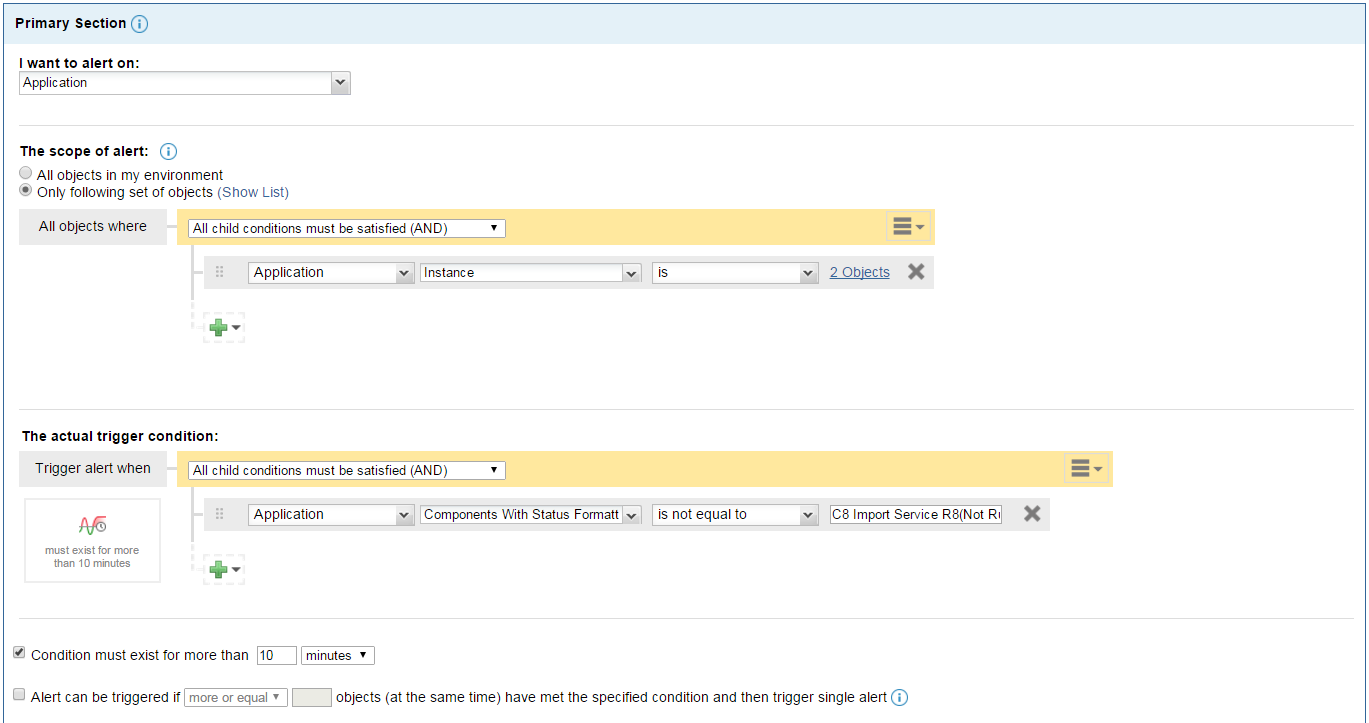Image resolution: width=1369 pixels, height=723 pixels.
Task: Remove the Application Instance scope condition
Action: [916, 271]
